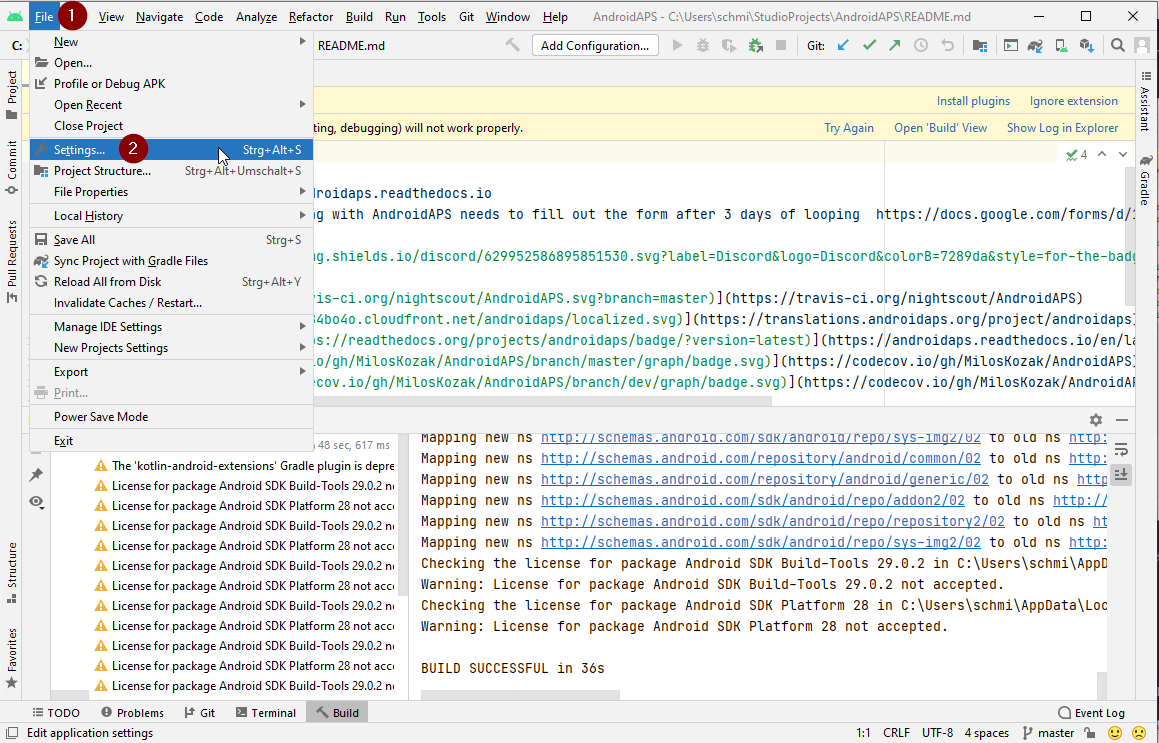The height and width of the screenshot is (743, 1159).
Task: Expand File Properties submenu
Action: [302, 191]
